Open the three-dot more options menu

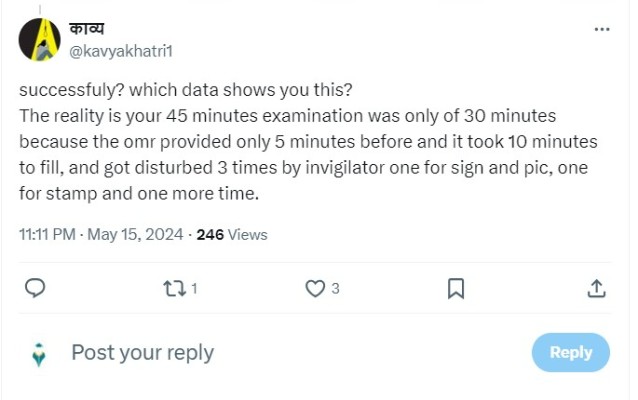602,30
